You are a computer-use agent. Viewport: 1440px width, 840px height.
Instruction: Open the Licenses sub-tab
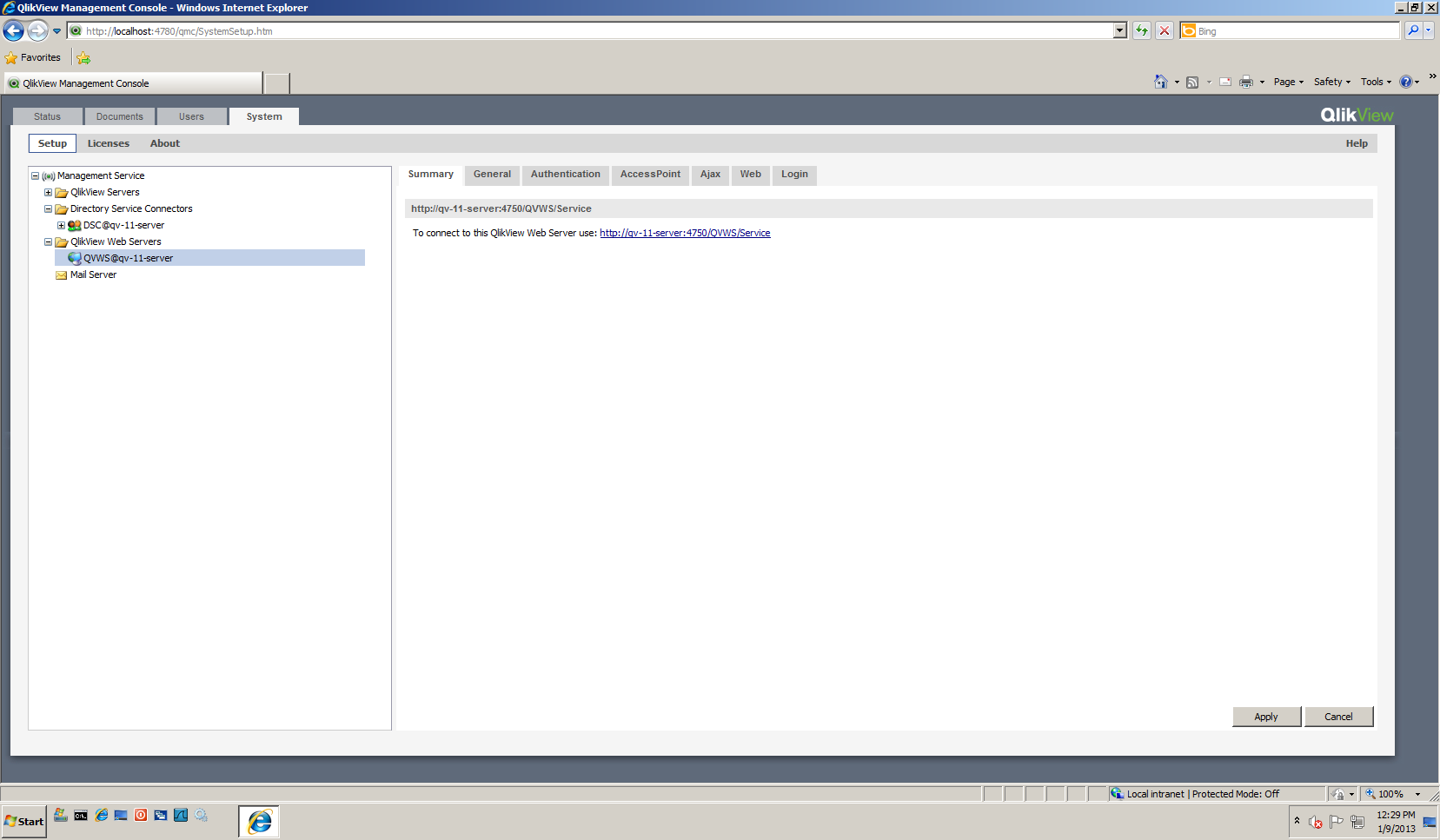click(x=109, y=143)
